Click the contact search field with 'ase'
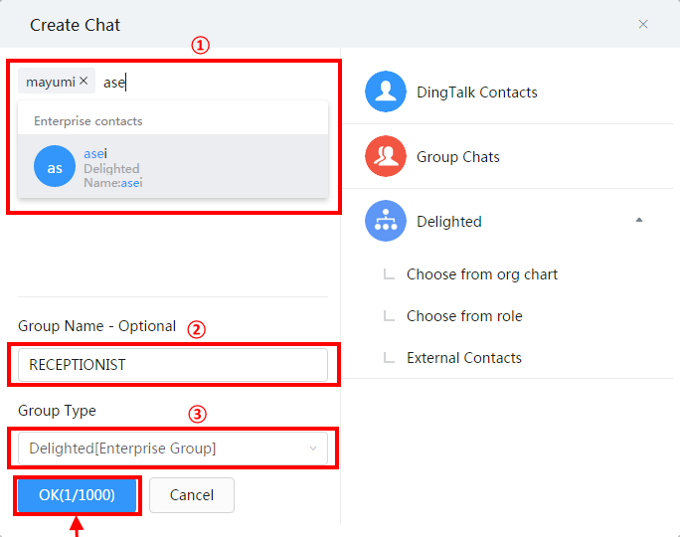Screen dimensions: 680x537 pos(200,82)
